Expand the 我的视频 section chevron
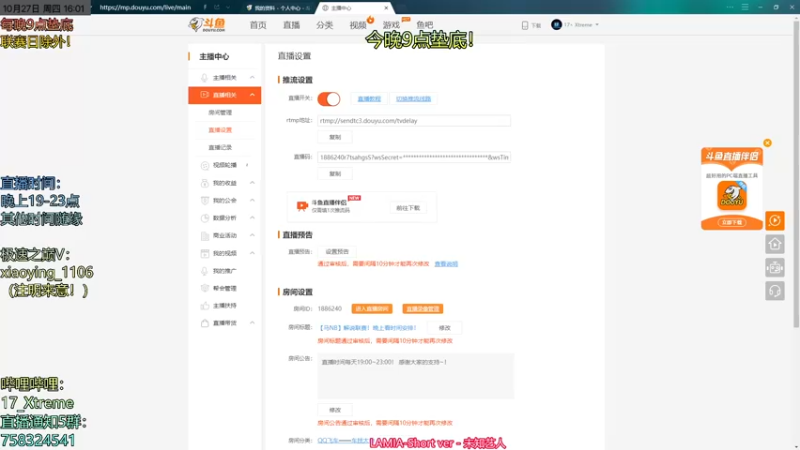Image resolution: width=800 pixels, height=450 pixels. [x=252, y=253]
